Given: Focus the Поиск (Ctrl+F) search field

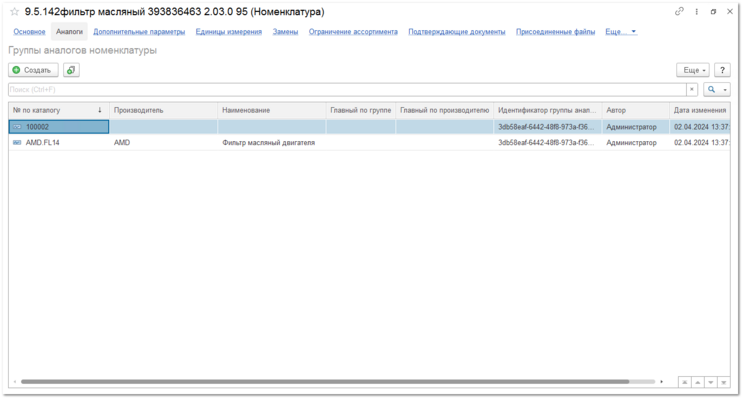Looking at the screenshot, I should (x=347, y=89).
